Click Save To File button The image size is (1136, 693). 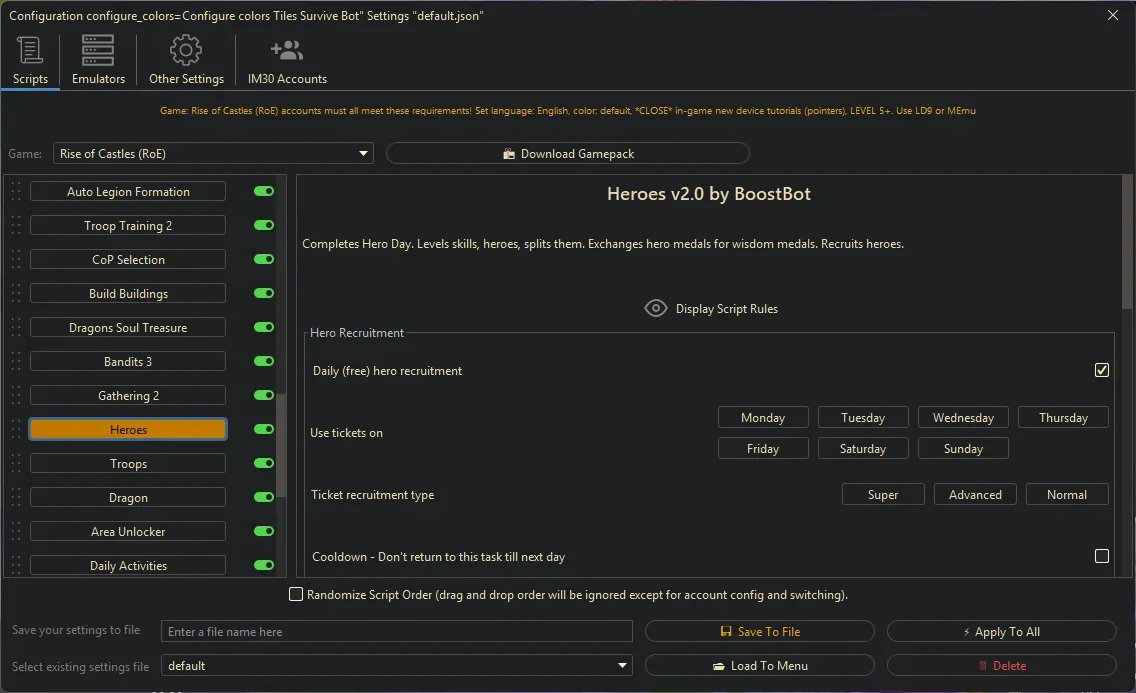click(x=759, y=631)
